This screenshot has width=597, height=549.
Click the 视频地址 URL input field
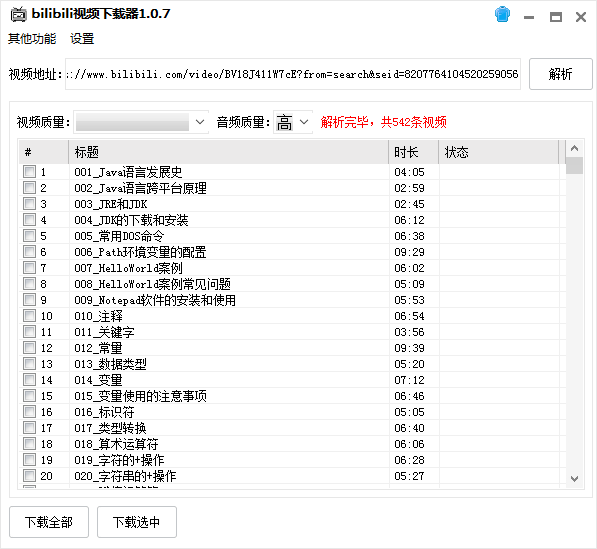(x=292, y=74)
